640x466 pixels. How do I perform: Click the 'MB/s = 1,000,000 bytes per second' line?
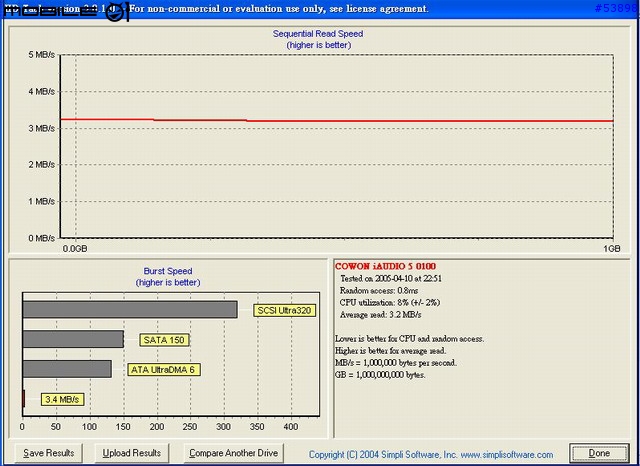point(396,363)
